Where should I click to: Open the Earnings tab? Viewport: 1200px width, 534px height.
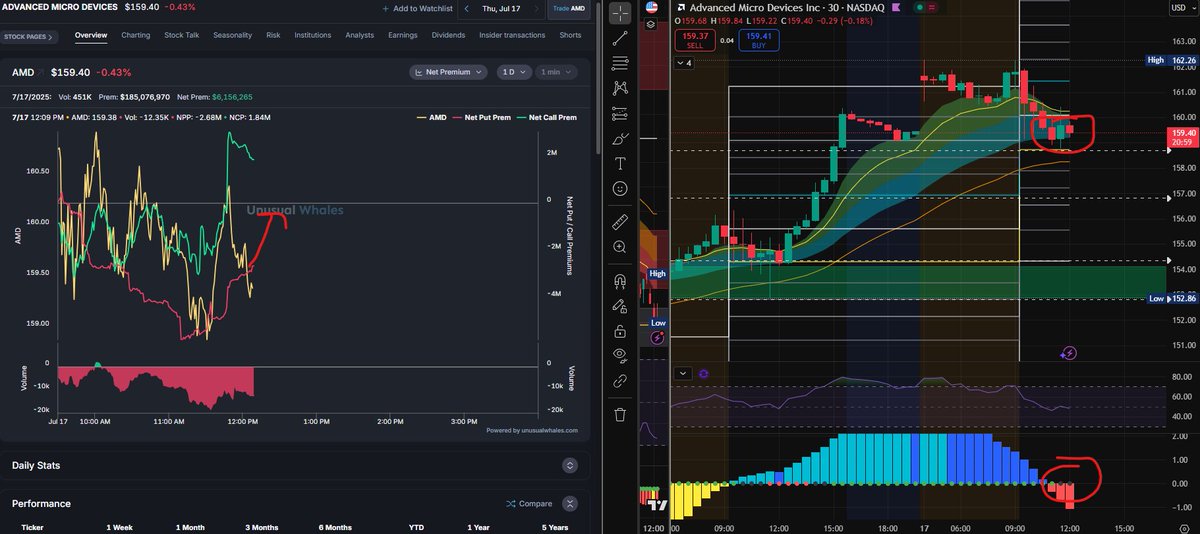pos(403,35)
